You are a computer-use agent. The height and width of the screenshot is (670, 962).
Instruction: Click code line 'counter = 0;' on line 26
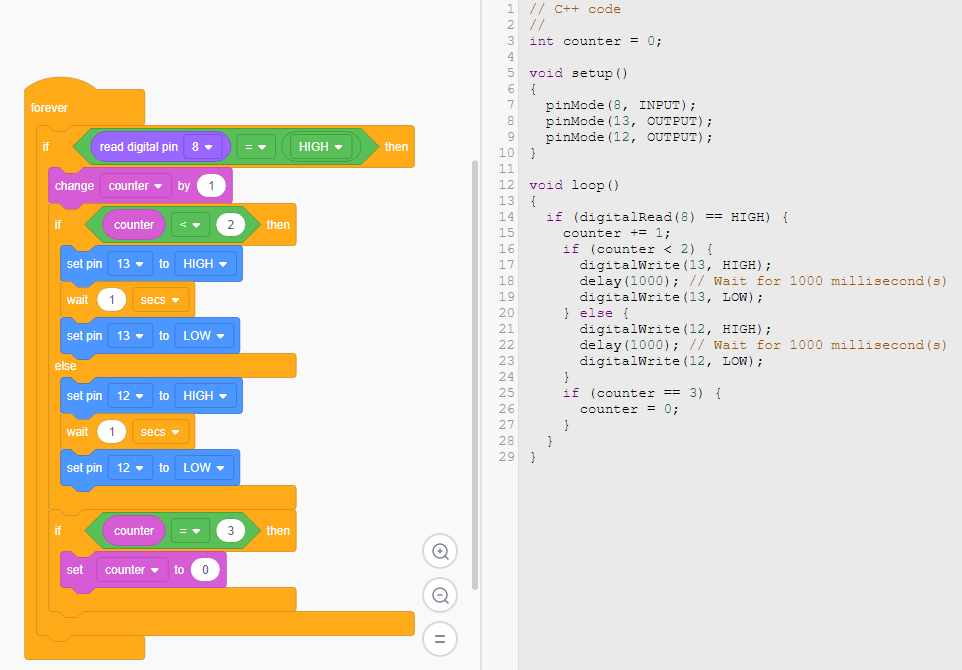click(x=629, y=409)
